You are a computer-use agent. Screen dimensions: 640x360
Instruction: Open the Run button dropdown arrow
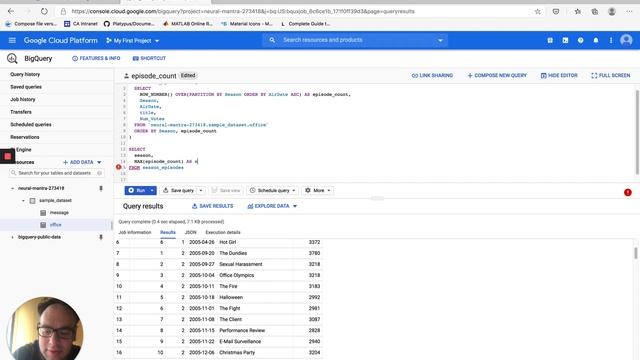pyautogui.click(x=152, y=191)
